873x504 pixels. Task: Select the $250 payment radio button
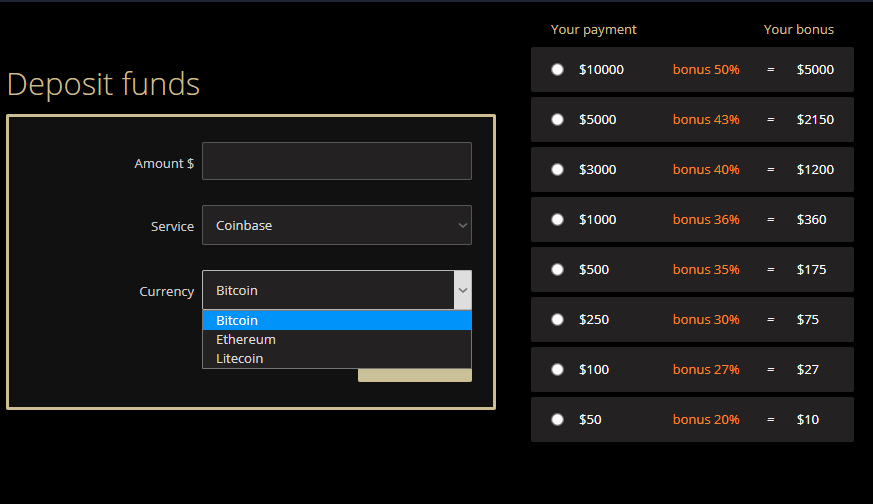[557, 320]
